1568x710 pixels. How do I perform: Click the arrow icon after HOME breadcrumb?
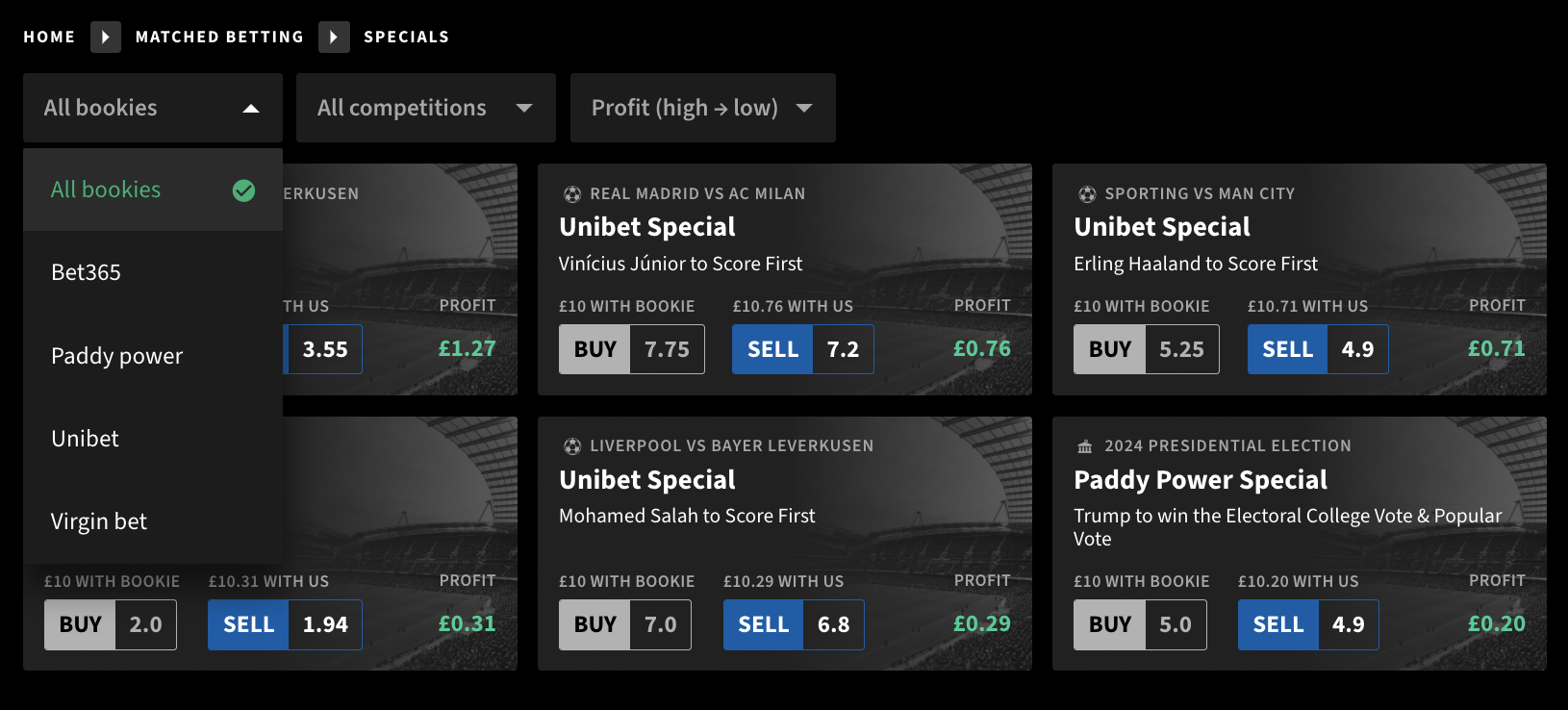(x=106, y=37)
